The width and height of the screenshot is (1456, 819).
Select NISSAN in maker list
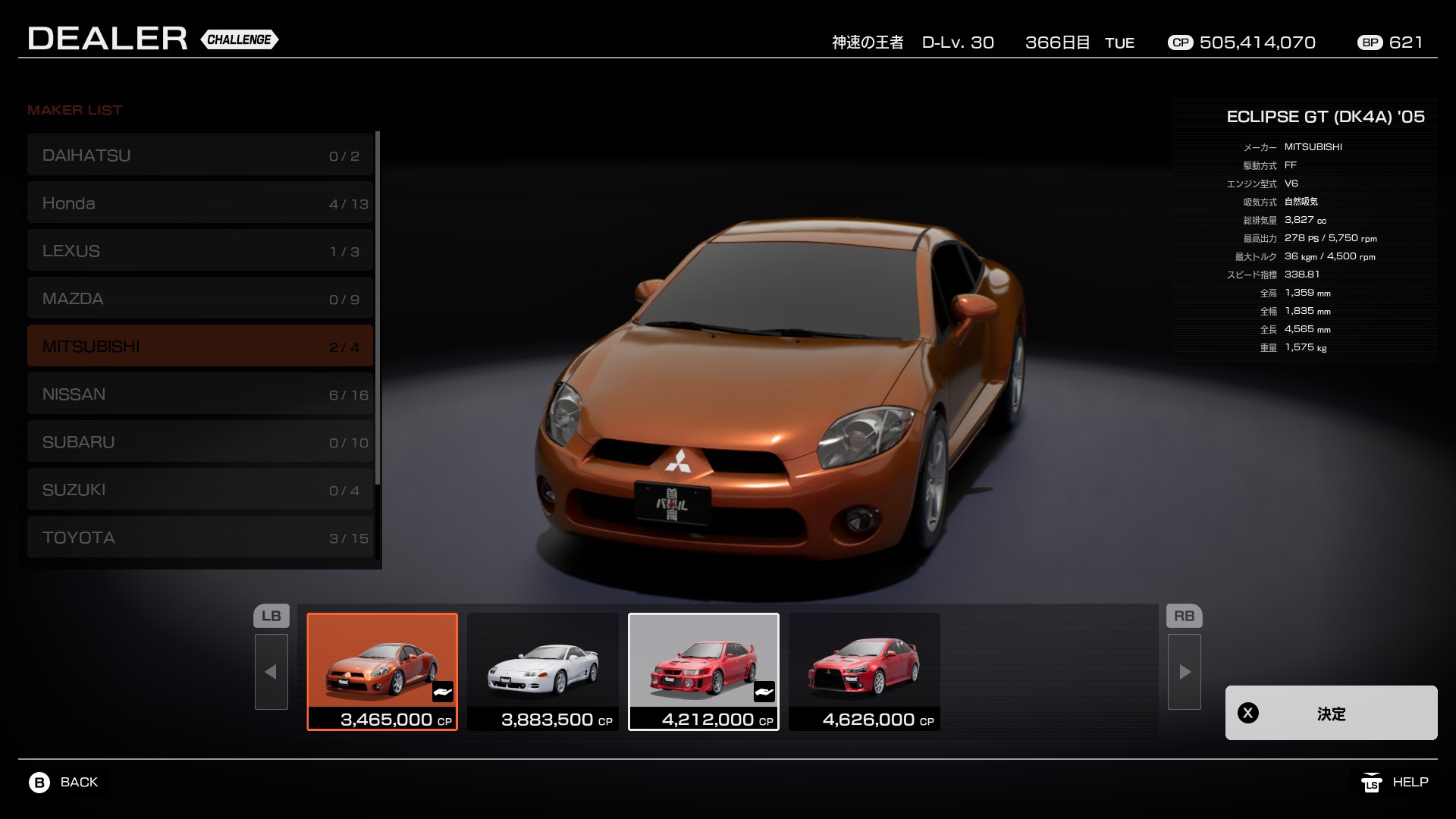point(200,394)
